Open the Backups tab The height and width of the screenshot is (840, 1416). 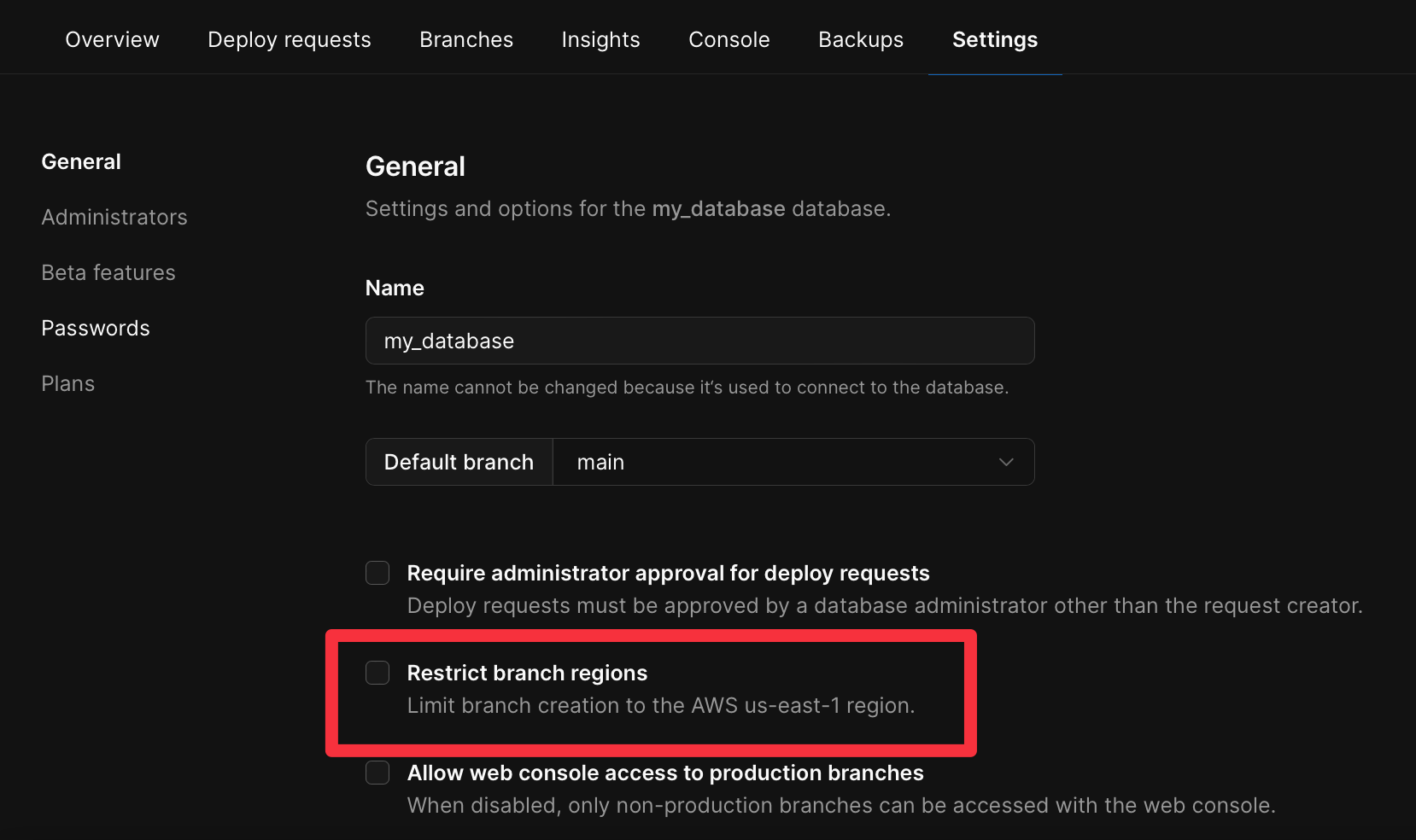coord(860,39)
